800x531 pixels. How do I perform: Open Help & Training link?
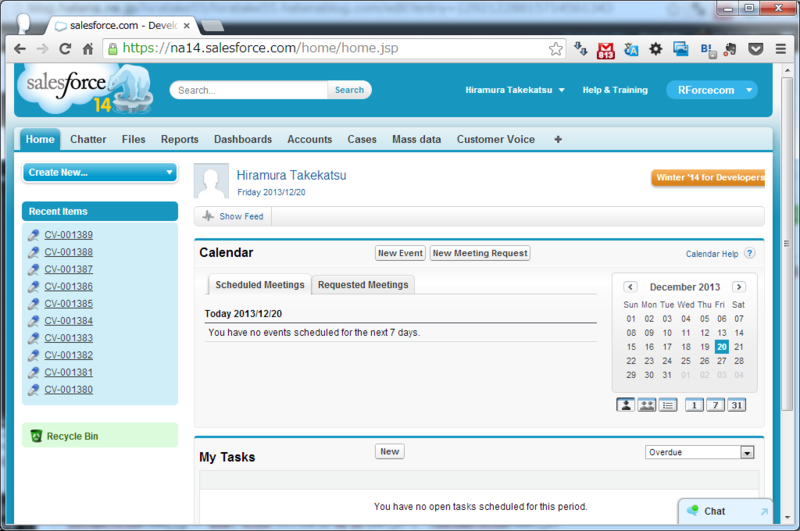615,90
